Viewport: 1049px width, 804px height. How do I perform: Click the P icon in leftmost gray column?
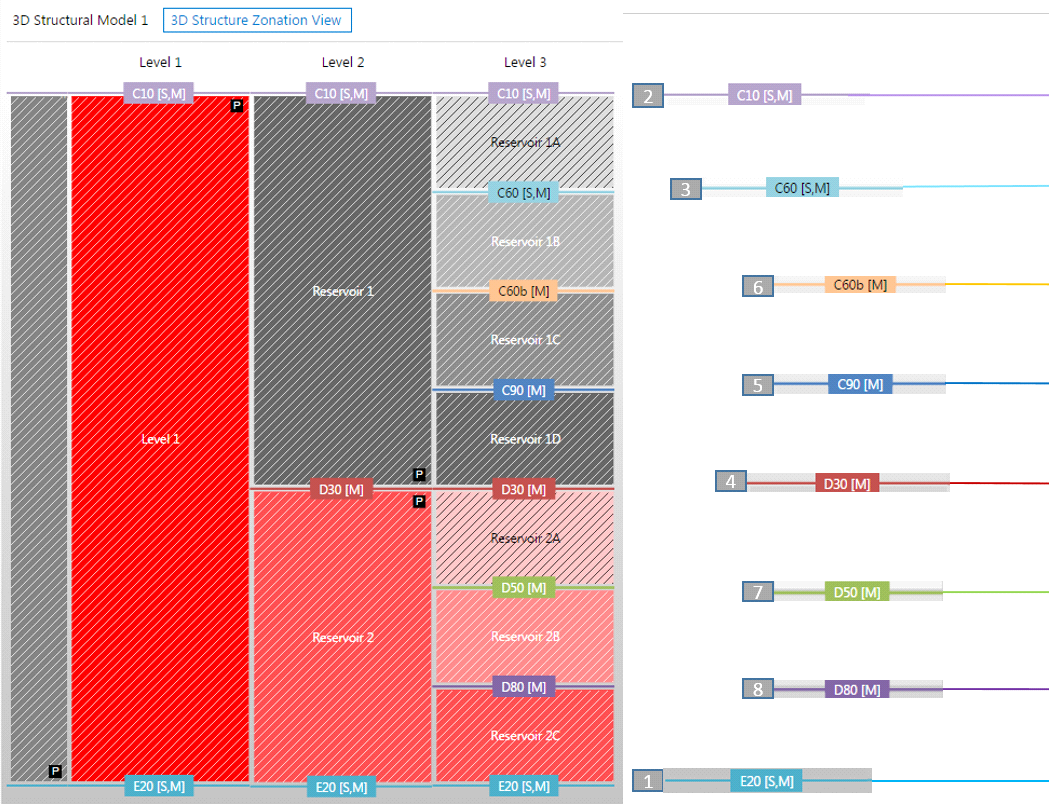(55, 771)
